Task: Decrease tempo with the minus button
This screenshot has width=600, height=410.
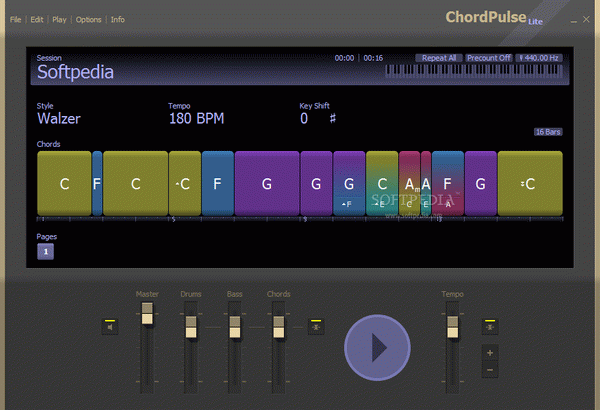Action: pos(490,370)
